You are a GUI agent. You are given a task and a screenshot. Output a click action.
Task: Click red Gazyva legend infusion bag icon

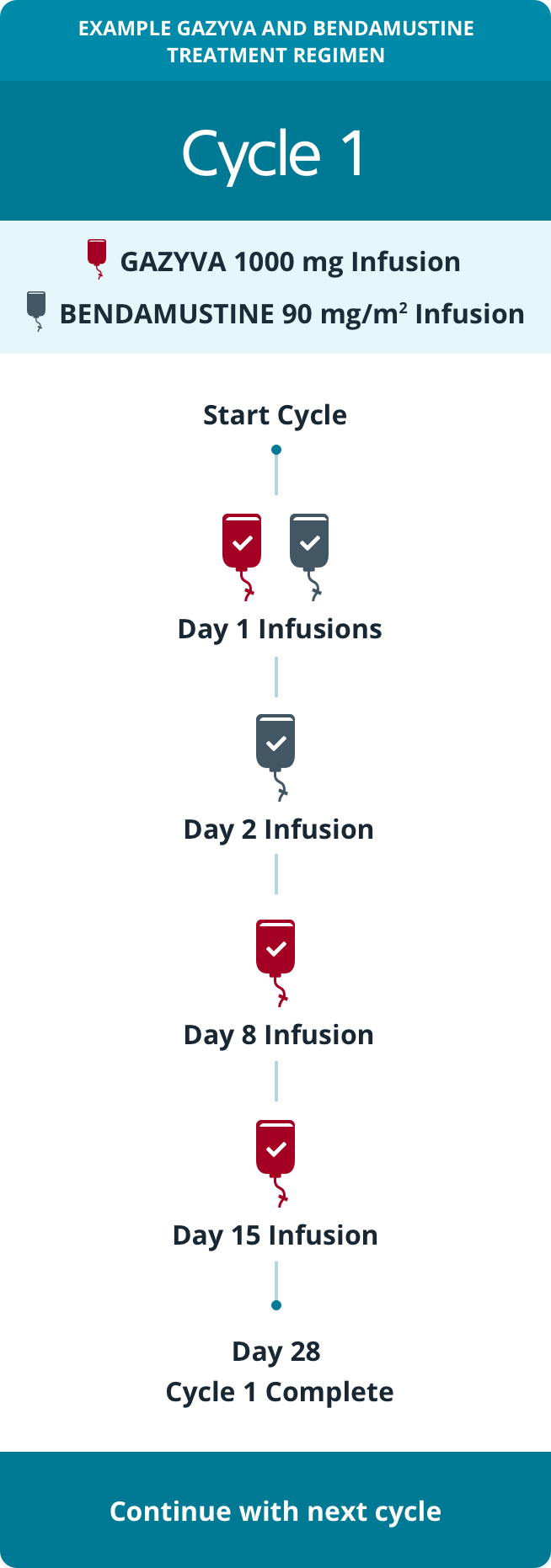coord(97,256)
